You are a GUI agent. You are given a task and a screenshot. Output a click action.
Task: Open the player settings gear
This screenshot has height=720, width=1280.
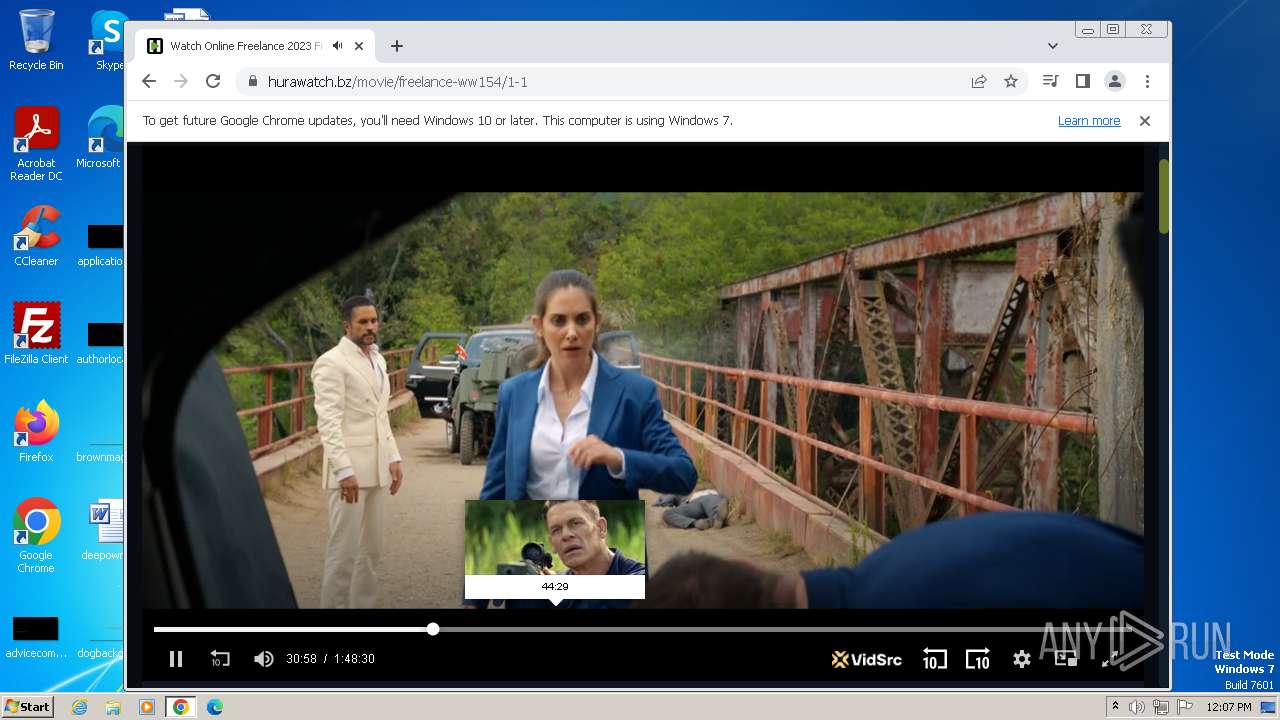tap(1021, 659)
